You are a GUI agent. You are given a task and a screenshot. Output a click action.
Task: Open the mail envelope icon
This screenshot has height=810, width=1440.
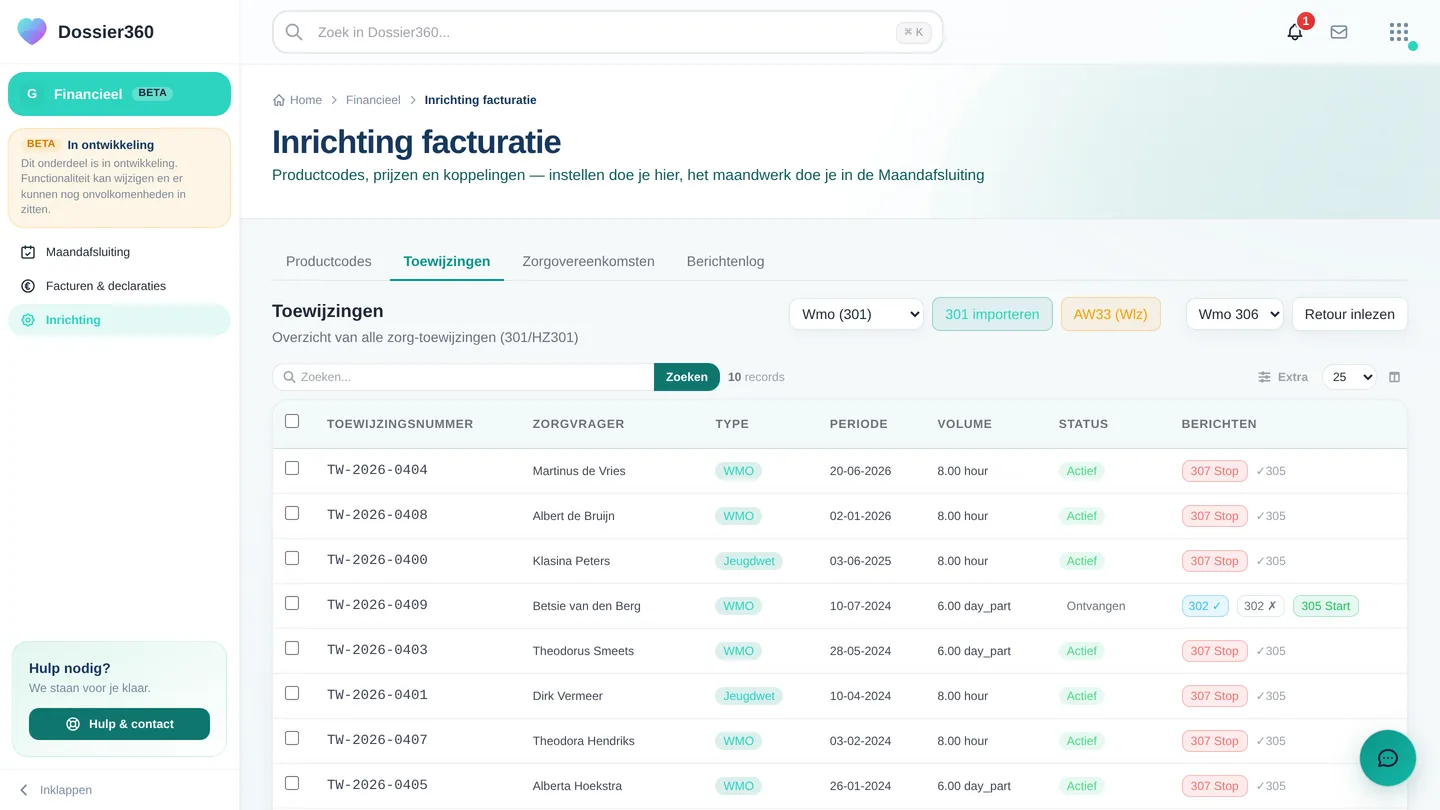coord(1339,32)
